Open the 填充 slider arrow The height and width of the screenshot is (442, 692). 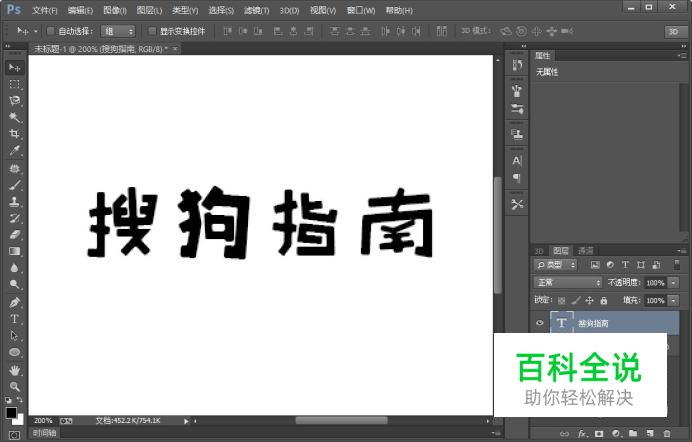click(x=673, y=300)
